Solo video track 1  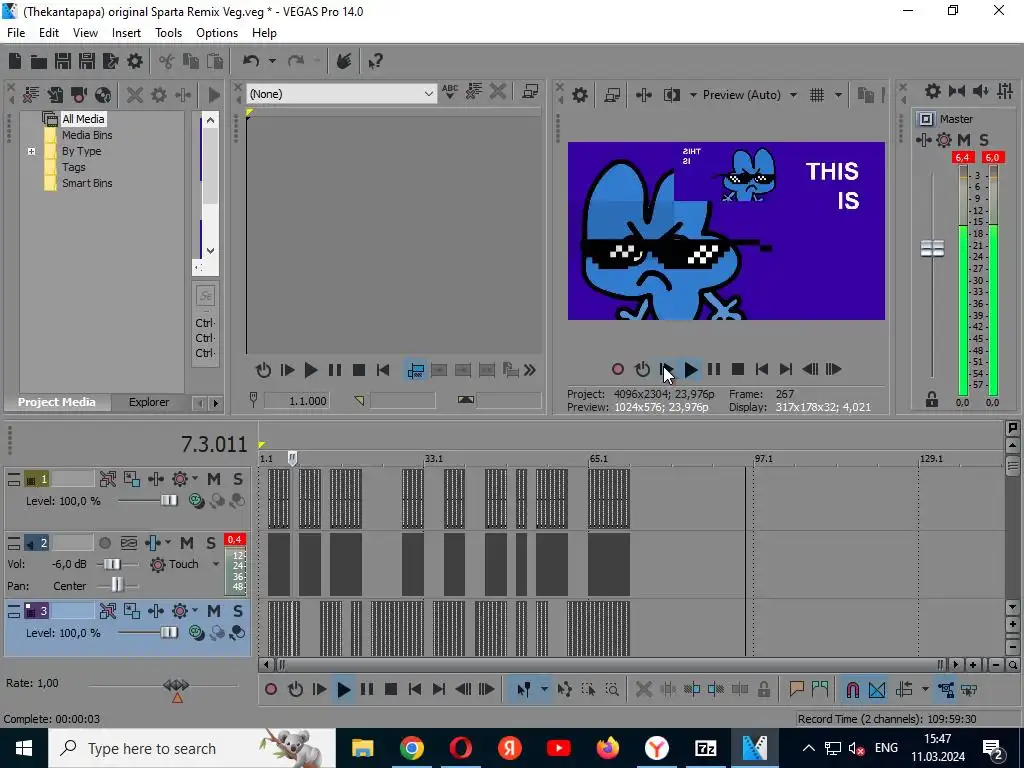point(238,479)
